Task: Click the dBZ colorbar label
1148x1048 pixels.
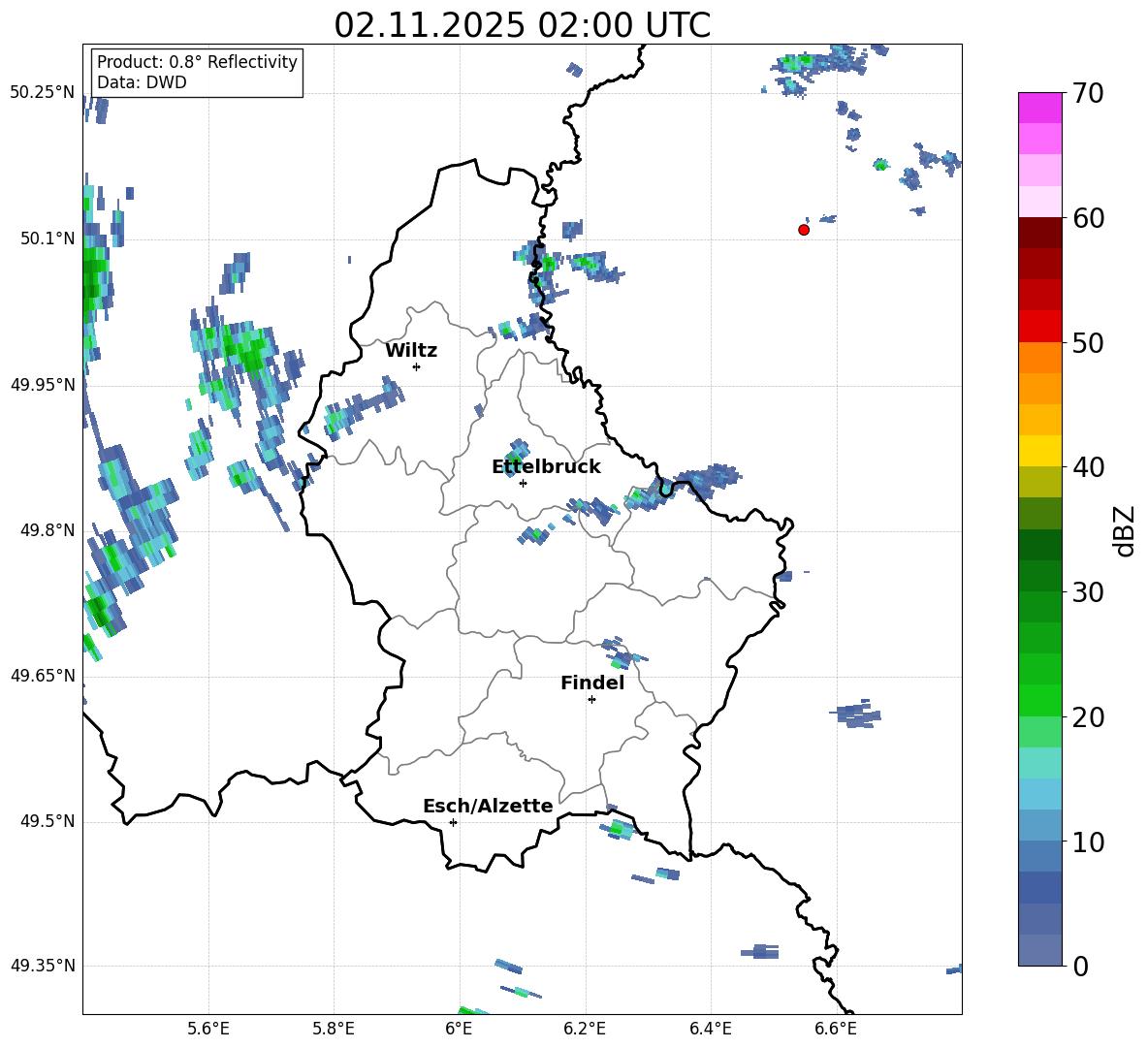Action: pyautogui.click(x=1126, y=531)
